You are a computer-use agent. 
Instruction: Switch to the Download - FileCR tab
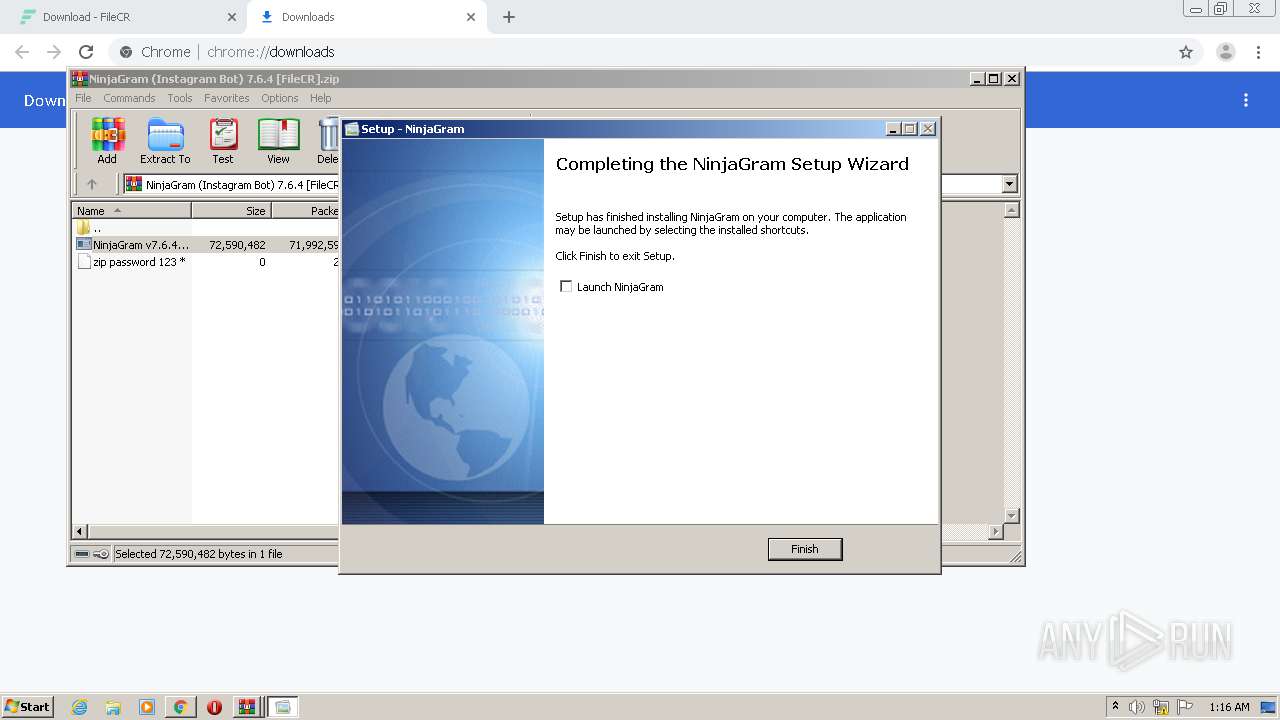(x=125, y=17)
